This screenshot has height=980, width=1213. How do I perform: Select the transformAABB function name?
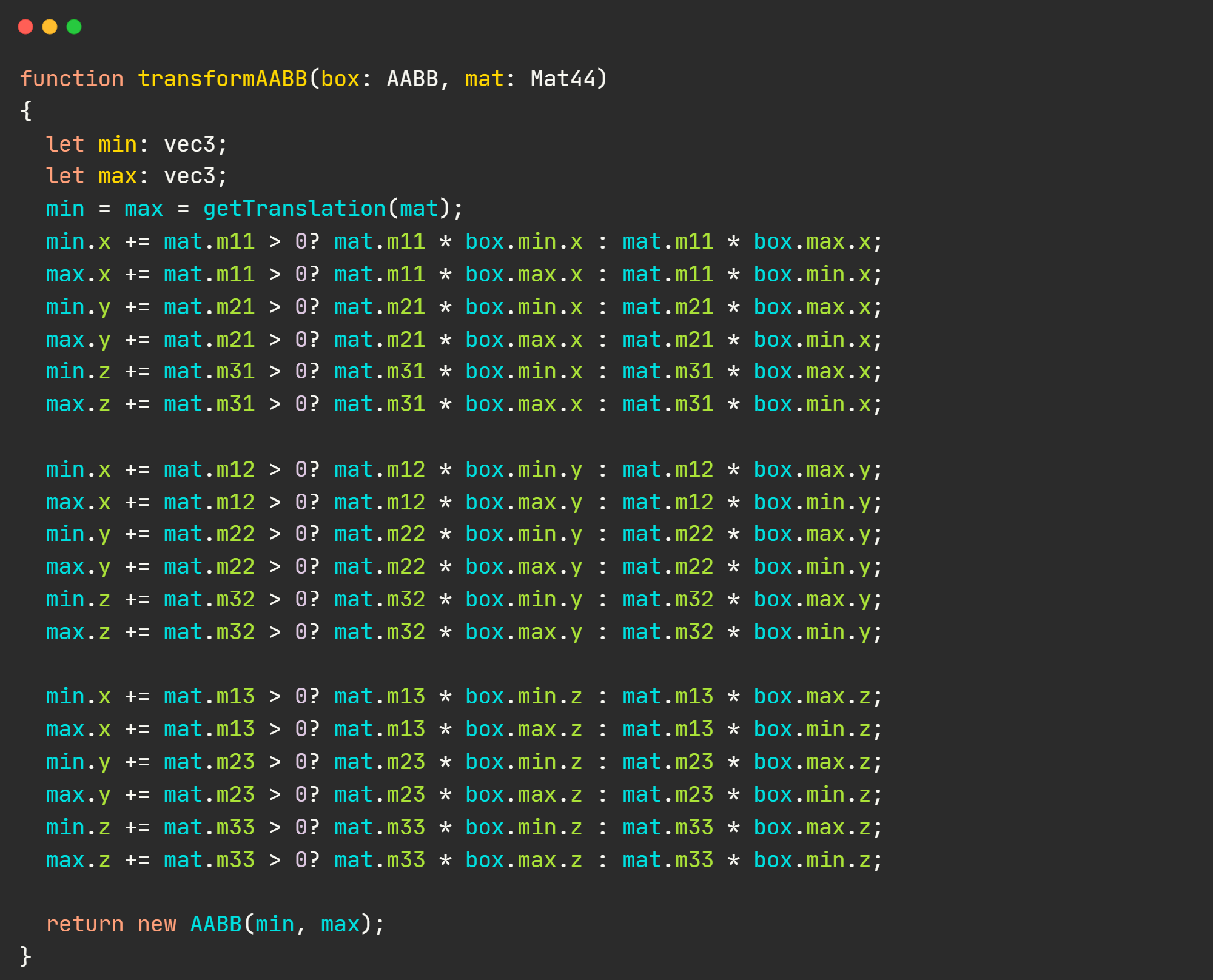223,79
